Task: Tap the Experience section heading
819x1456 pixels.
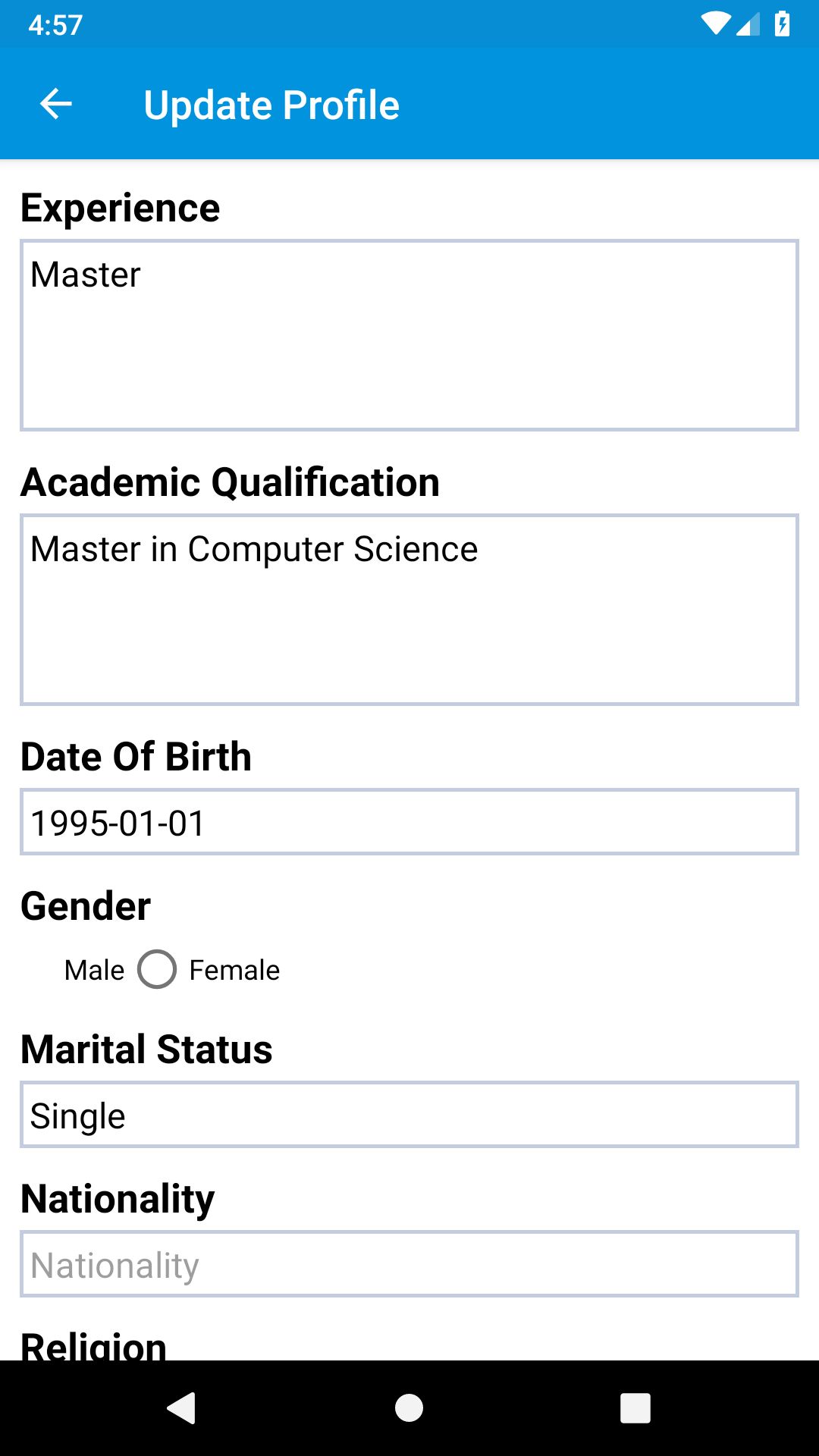Action: [121, 208]
